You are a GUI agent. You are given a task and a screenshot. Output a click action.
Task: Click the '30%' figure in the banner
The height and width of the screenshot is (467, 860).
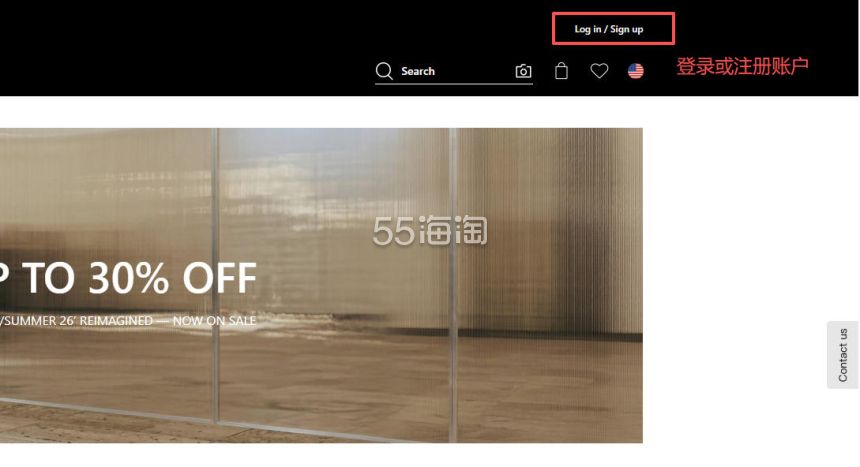(x=129, y=278)
